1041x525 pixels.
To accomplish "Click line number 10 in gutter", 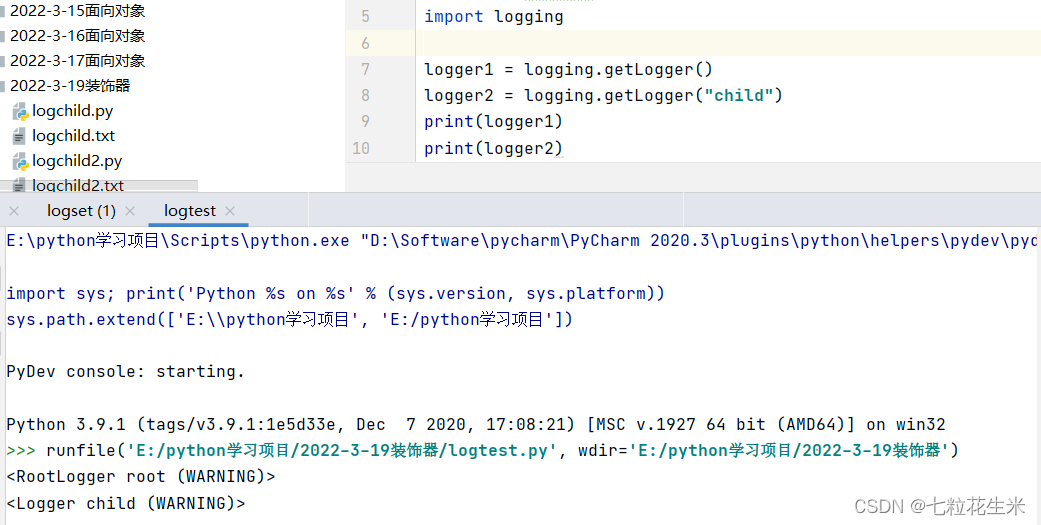I will coord(361,148).
